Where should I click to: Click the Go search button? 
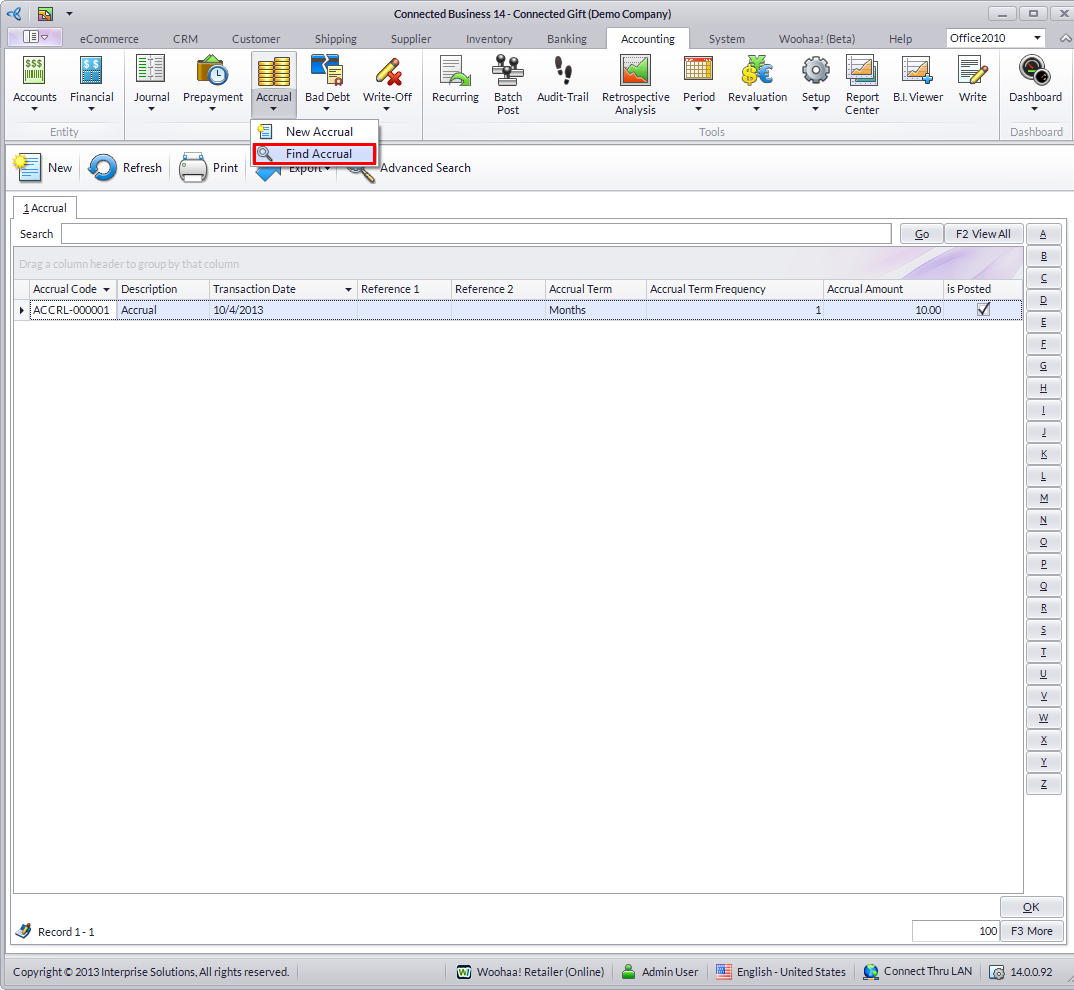pyautogui.click(x=921, y=234)
